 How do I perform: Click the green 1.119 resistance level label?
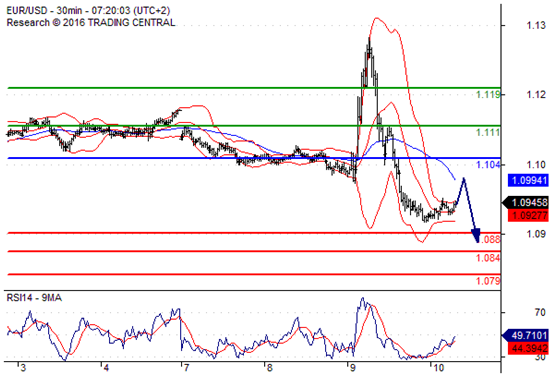(x=487, y=95)
